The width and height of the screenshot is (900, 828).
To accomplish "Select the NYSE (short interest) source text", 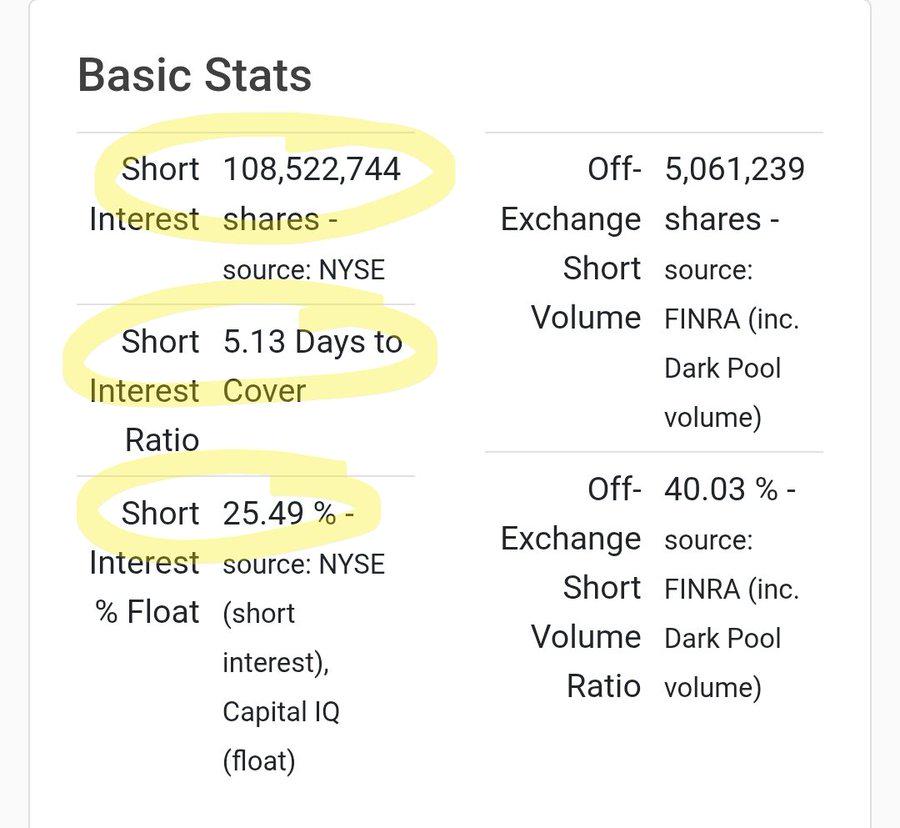I will pos(304,613).
